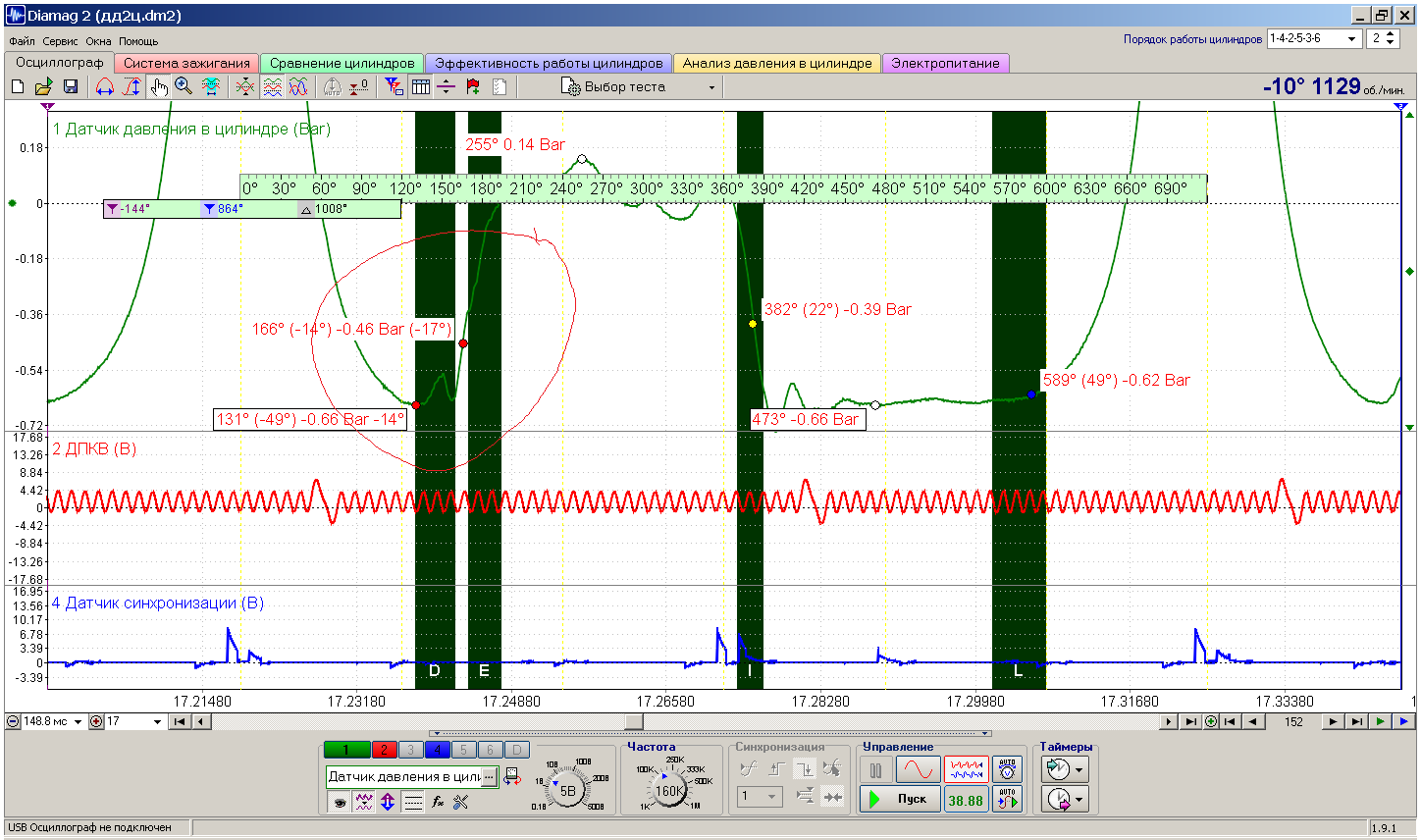The image size is (1421, 840).
Task: Start recording with Пуск button
Action: [900, 799]
